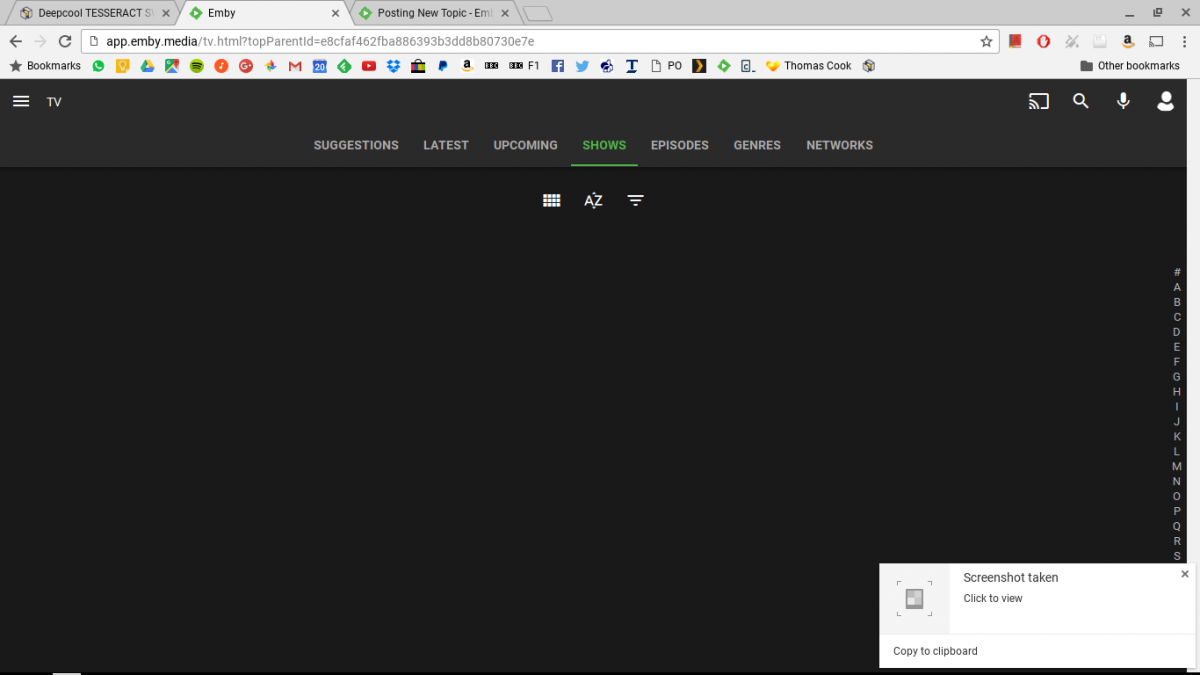Viewport: 1200px width, 675px height.
Task: Bookmark this page with the star icon
Action: (986, 41)
